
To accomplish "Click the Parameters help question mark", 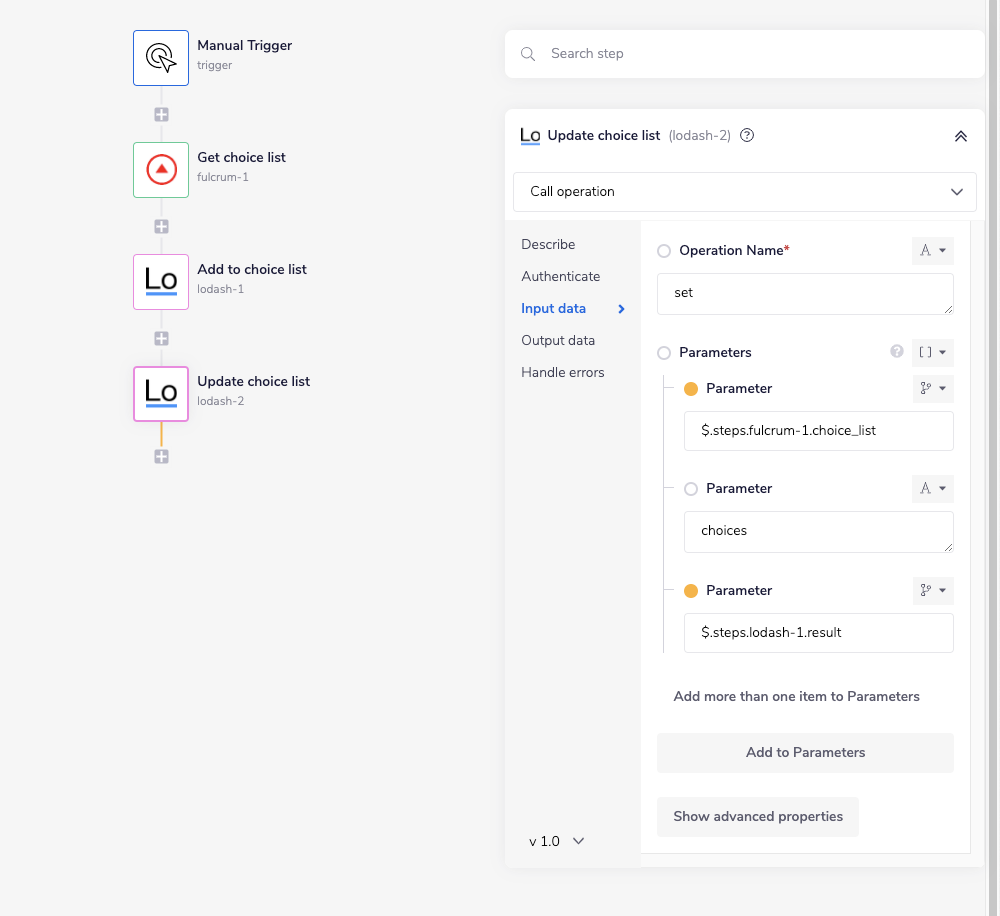I will coord(897,352).
